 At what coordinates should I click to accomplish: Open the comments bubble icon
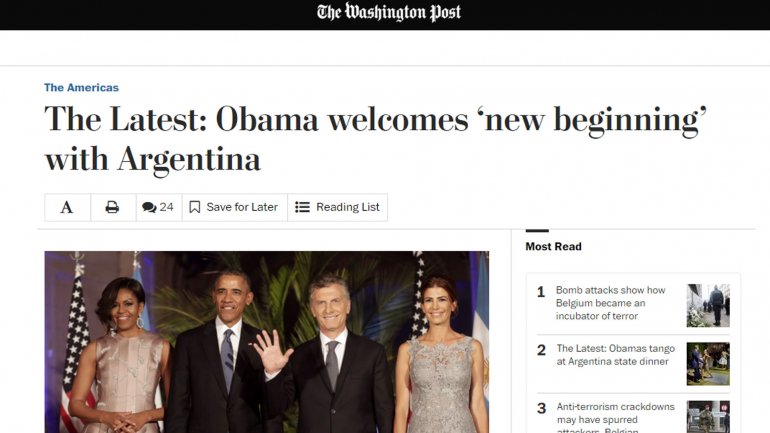tap(149, 207)
